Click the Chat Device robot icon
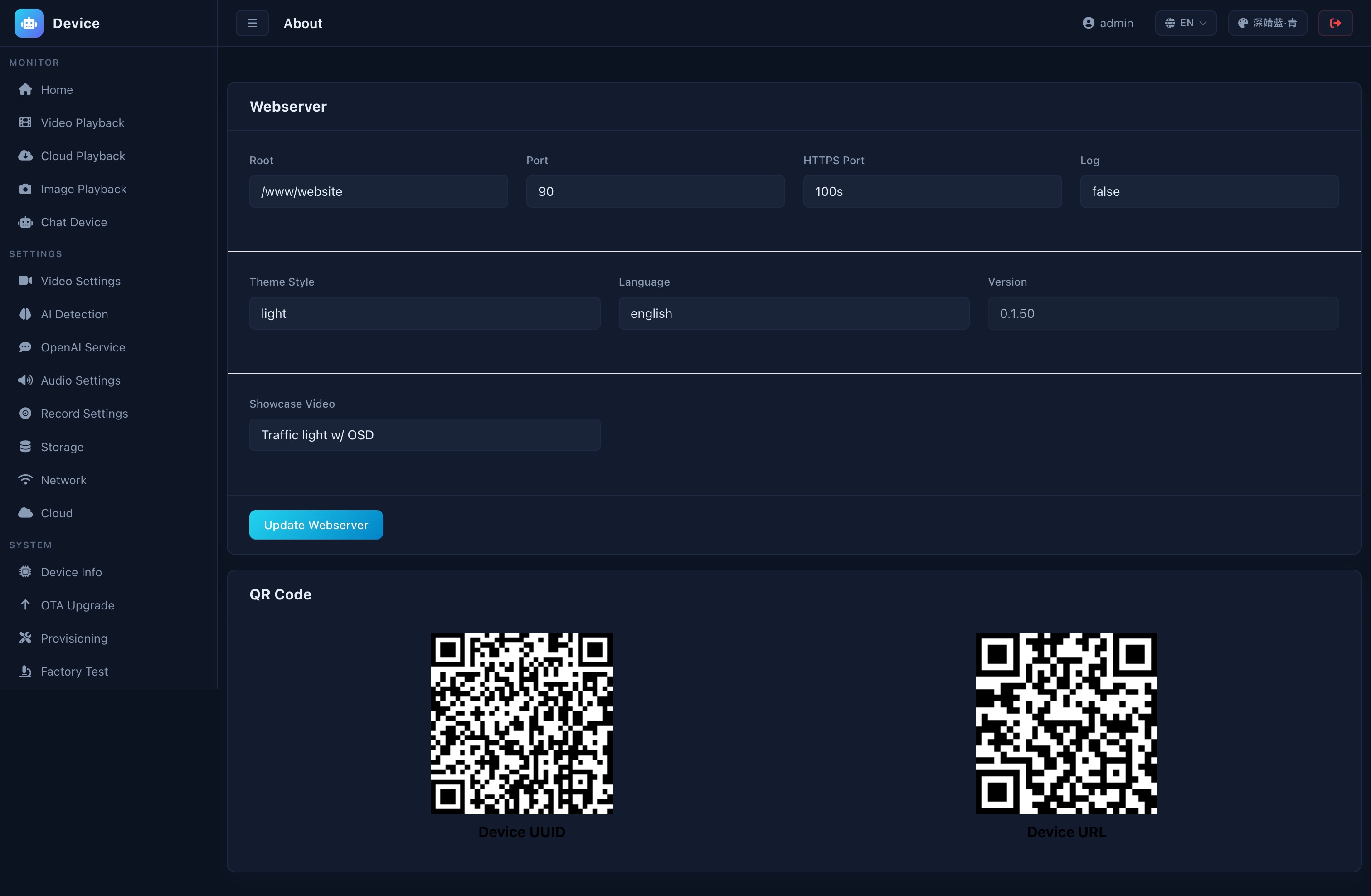This screenshot has width=1371, height=896. click(25, 222)
